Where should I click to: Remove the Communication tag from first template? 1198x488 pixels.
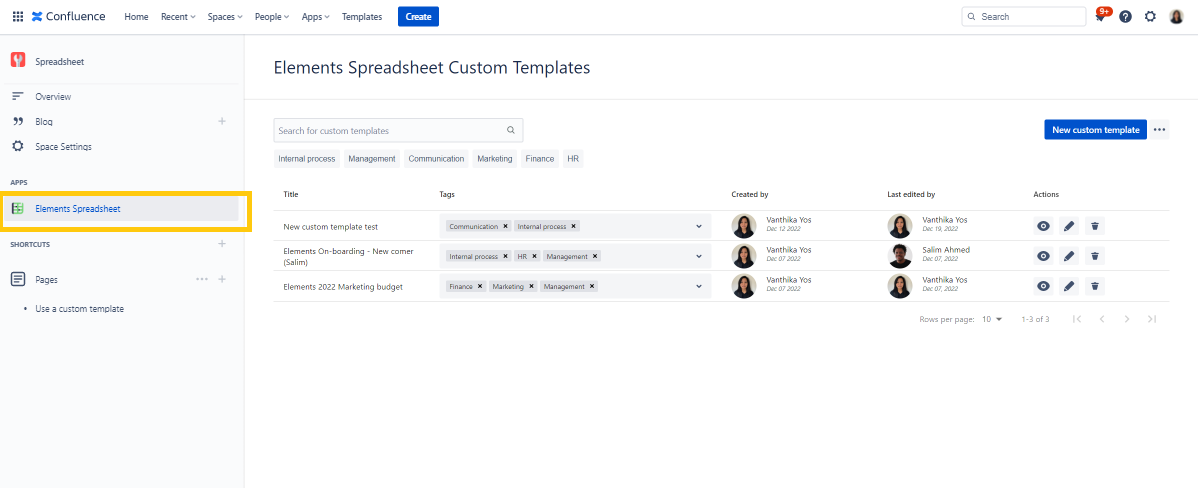pyautogui.click(x=506, y=226)
